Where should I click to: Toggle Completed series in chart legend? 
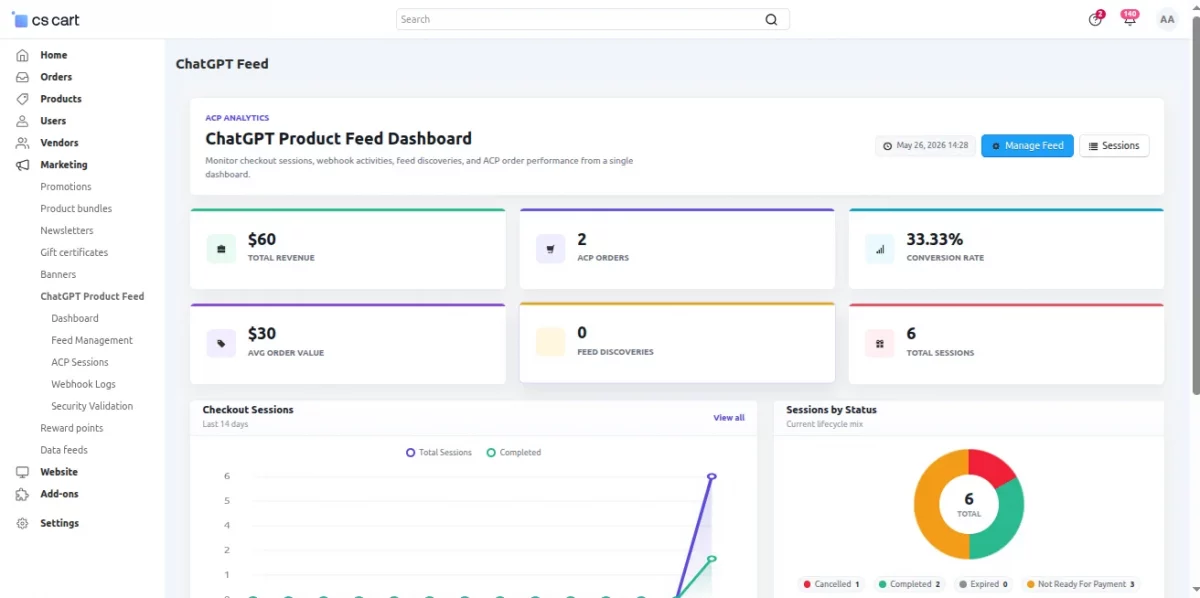(x=514, y=453)
